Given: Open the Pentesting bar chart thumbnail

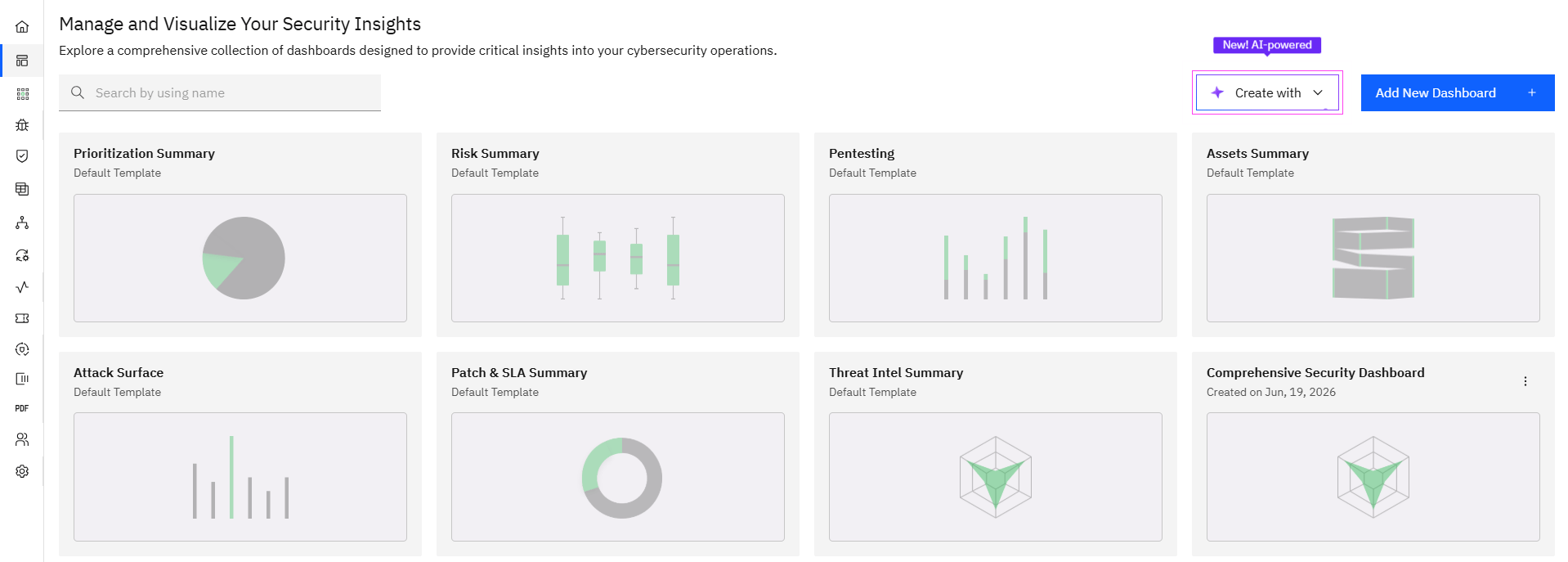Looking at the screenshot, I should pyautogui.click(x=996, y=258).
